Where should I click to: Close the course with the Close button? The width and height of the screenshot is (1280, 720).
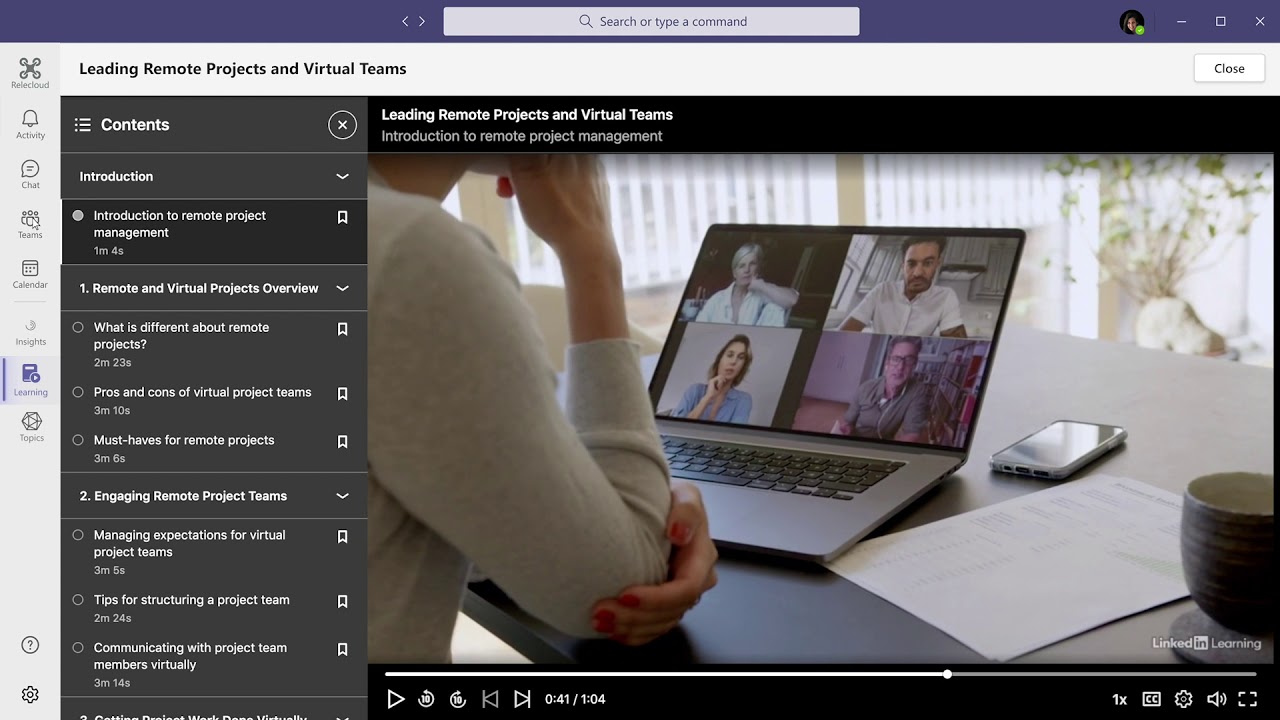(x=1228, y=68)
